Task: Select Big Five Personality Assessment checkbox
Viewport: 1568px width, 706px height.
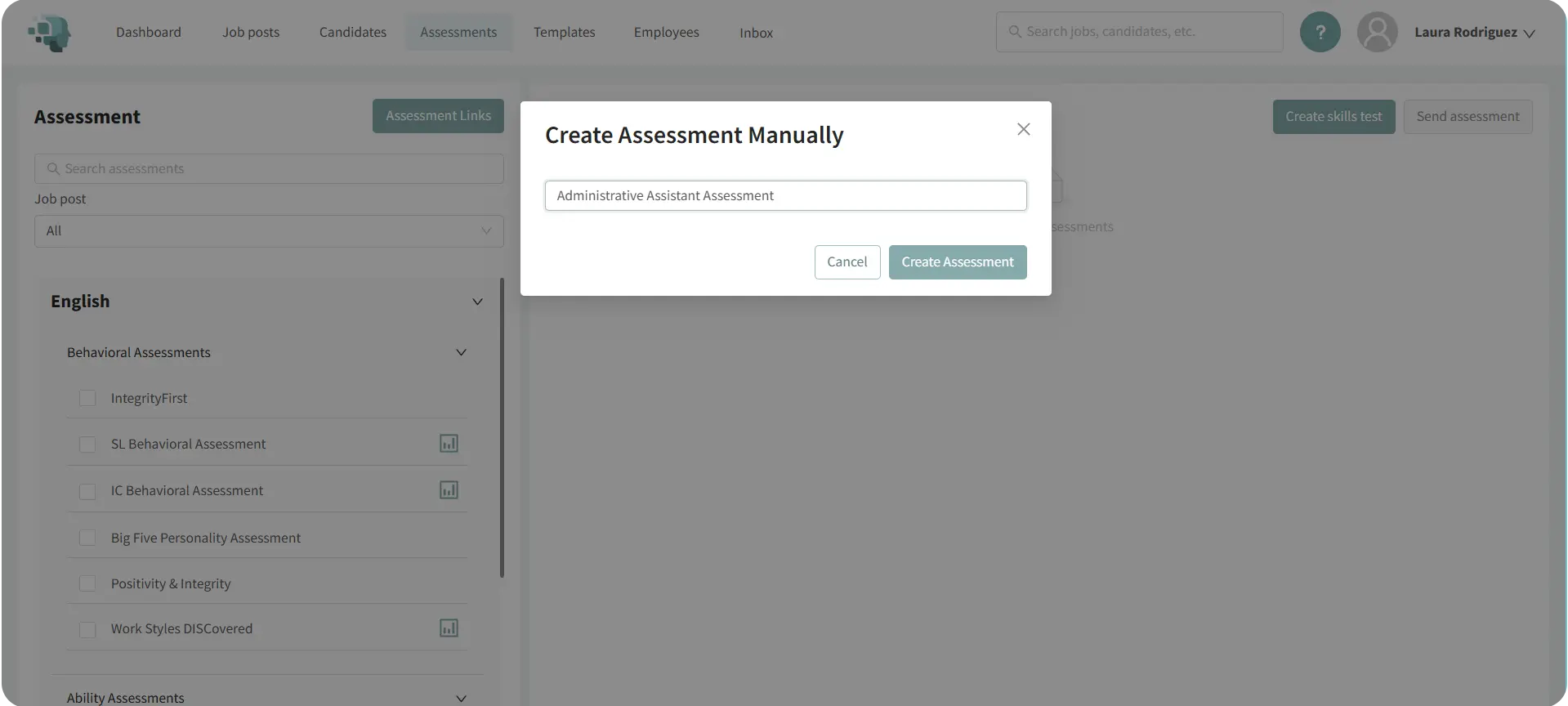Action: click(87, 538)
